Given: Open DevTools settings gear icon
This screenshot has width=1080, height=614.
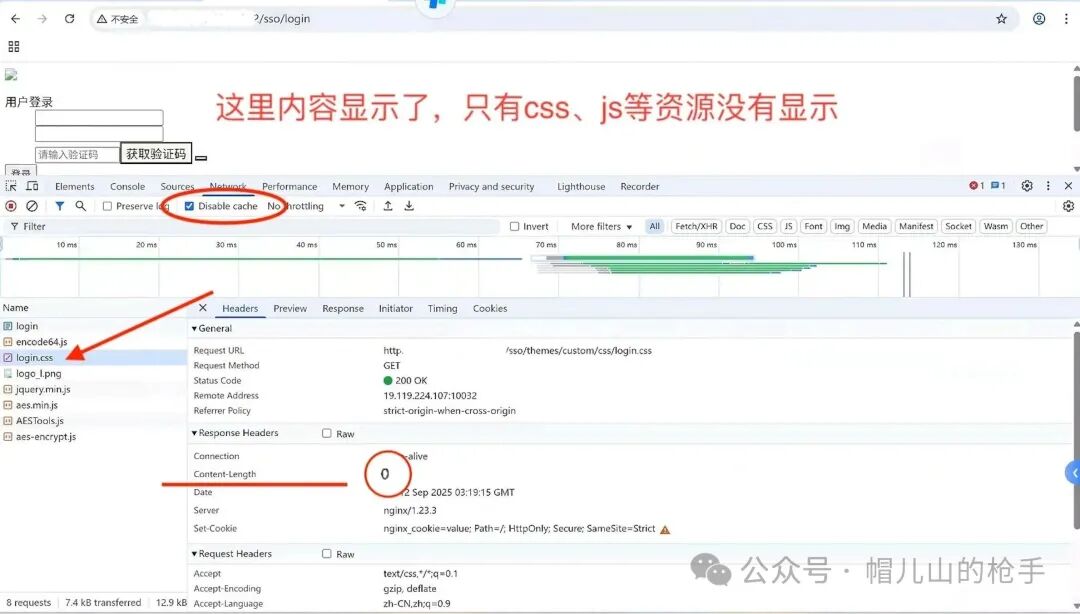Looking at the screenshot, I should [x=1027, y=186].
